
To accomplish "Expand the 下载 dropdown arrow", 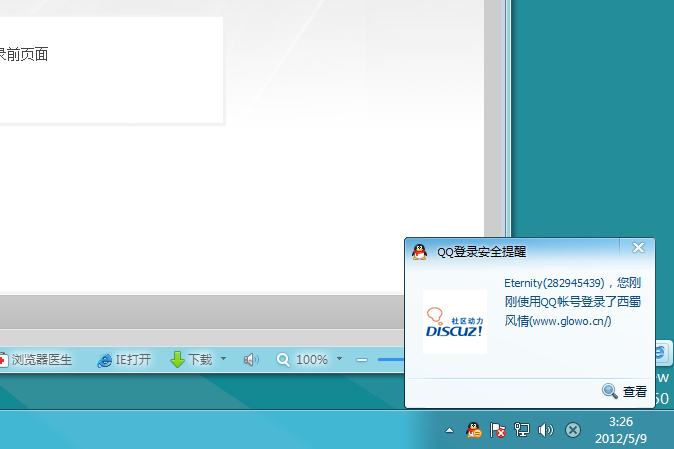I will point(224,358).
